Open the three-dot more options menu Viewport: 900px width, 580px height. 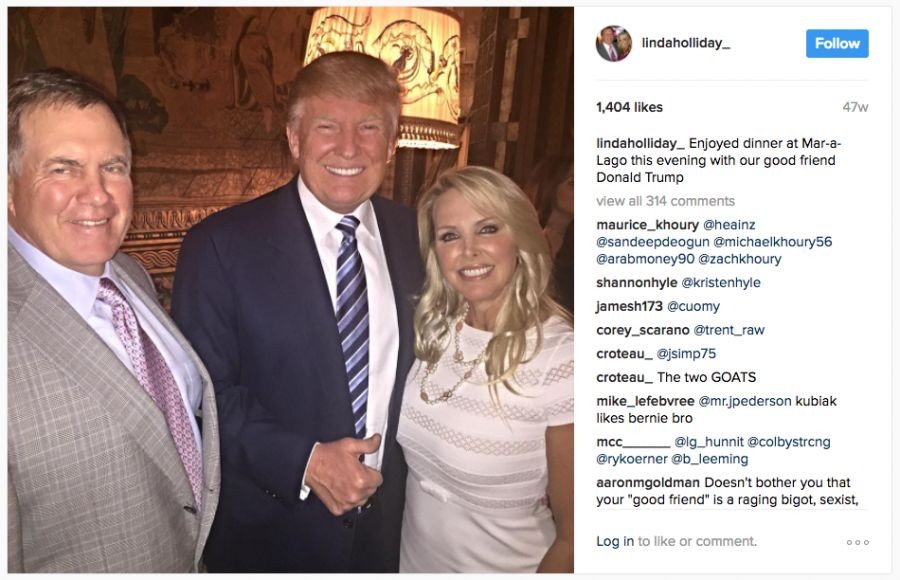(x=858, y=542)
